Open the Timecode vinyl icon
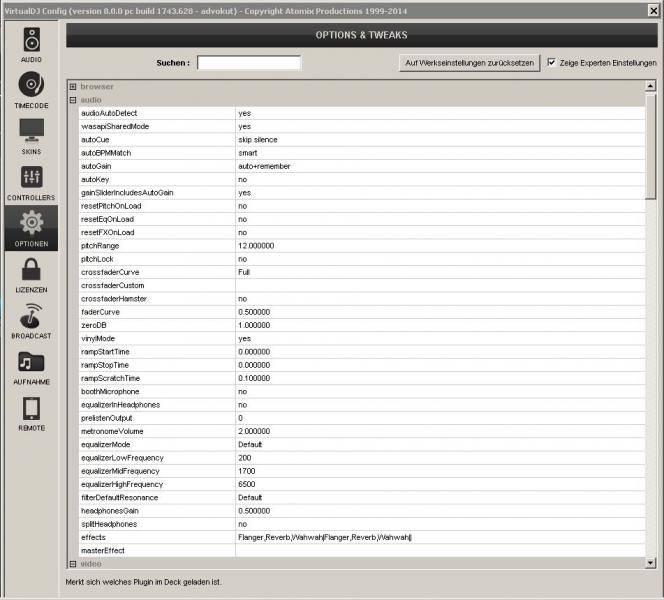Viewport: 664px width, 600px height. tap(31, 84)
